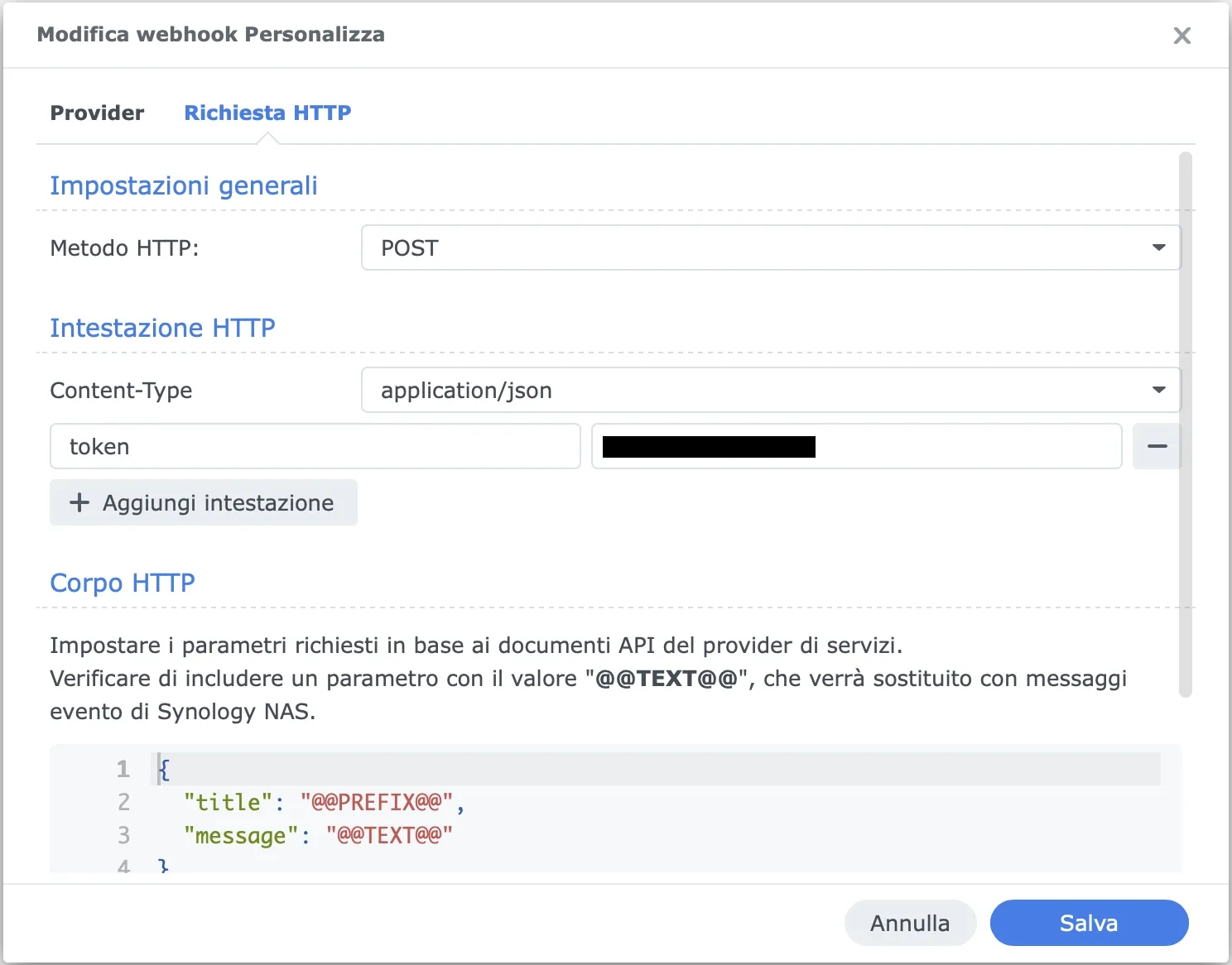Click the token header name field
1232x965 pixels.
[x=315, y=446]
